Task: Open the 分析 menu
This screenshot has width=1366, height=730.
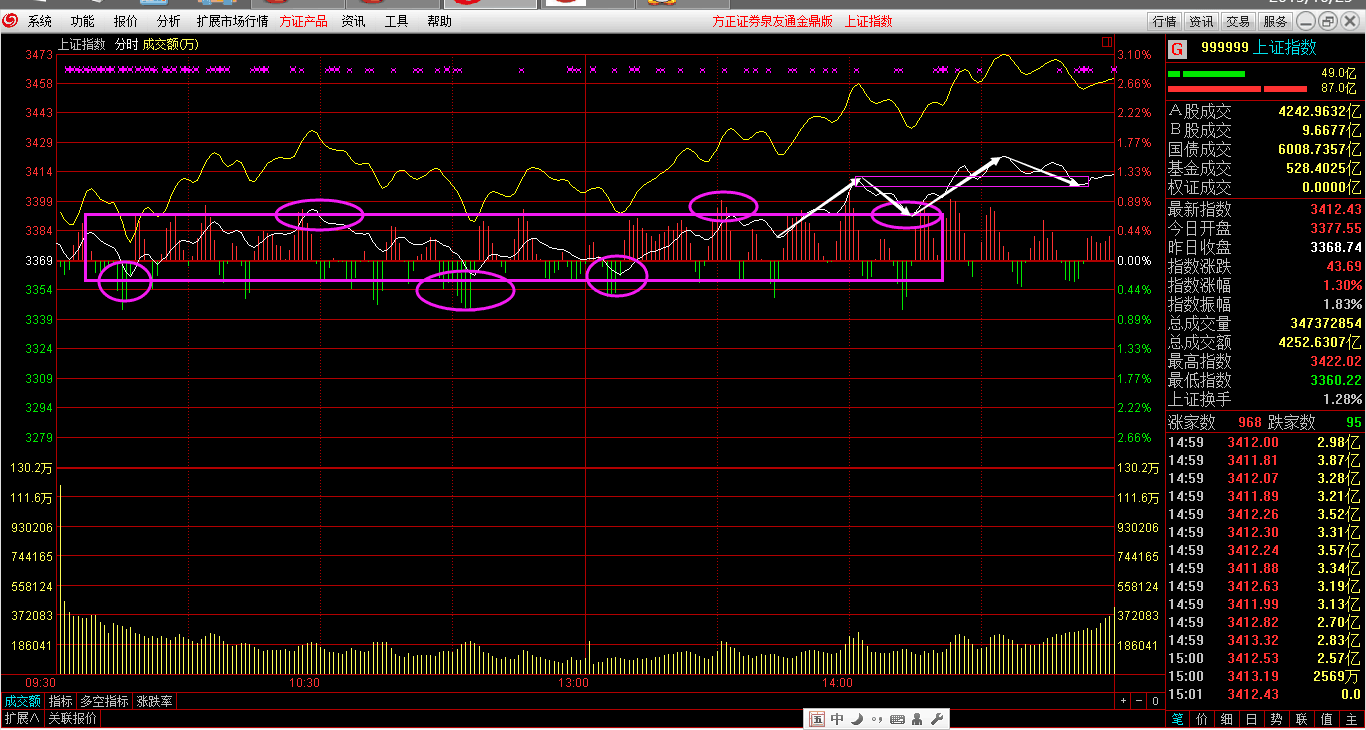Action: pyautogui.click(x=169, y=21)
